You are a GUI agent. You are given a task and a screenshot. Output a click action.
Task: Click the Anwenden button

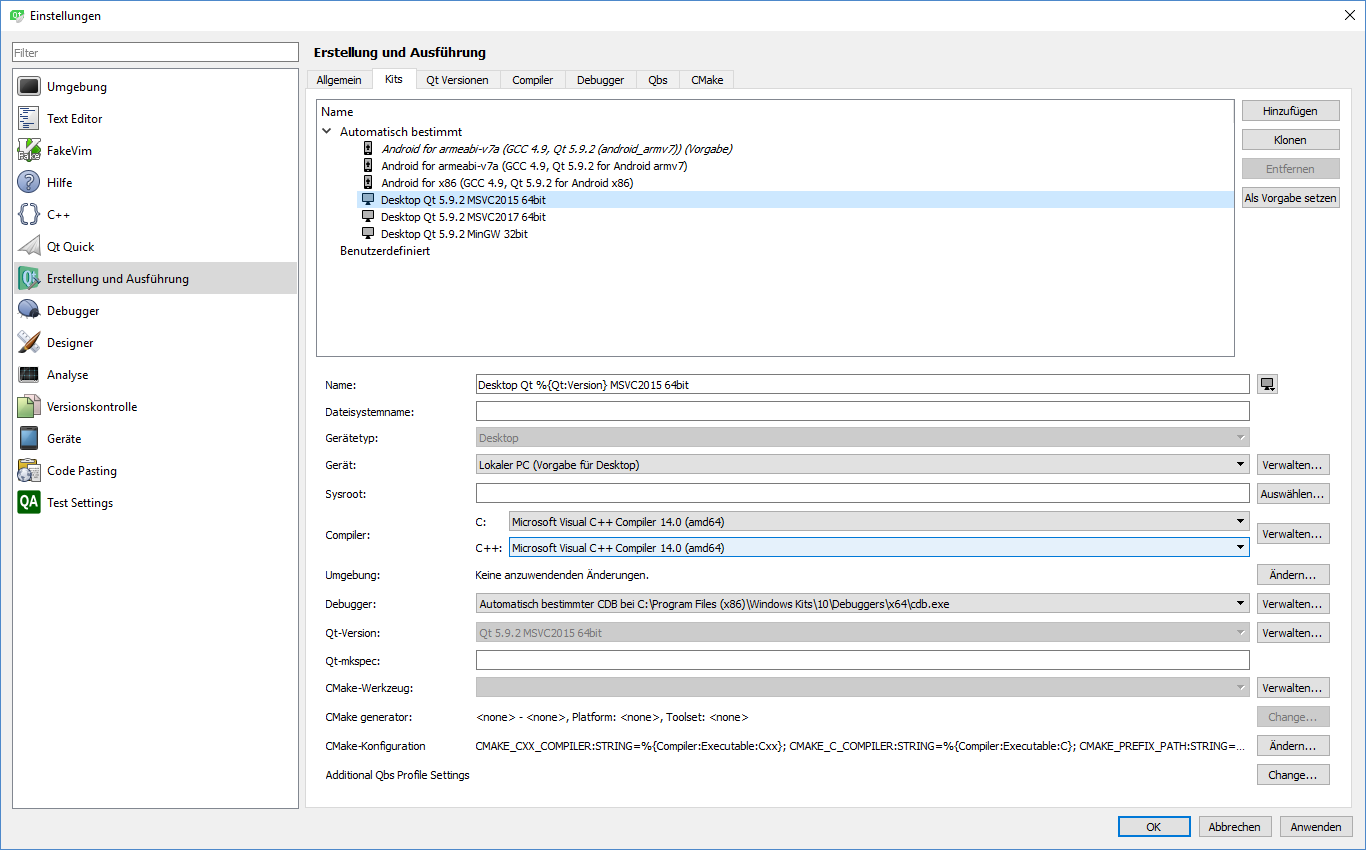click(1316, 827)
